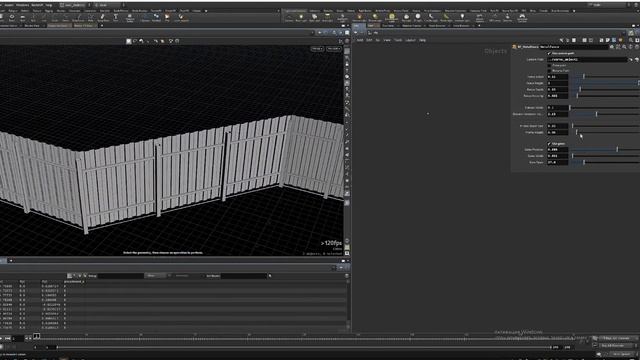
Task: Add an Area Light from the shelf
Action: tap(327, 18)
